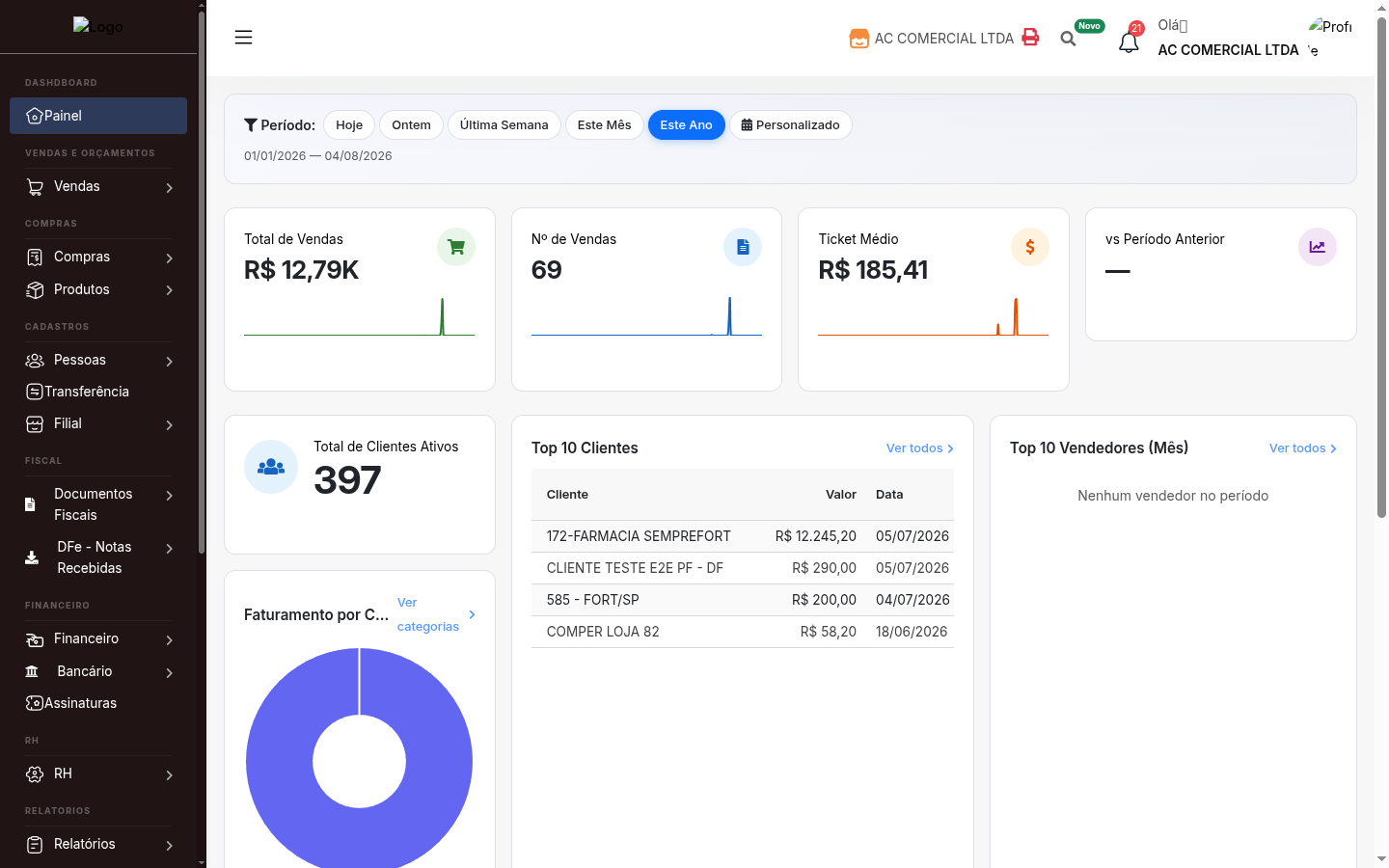The image size is (1389, 868).
Task: Click the Painel home icon
Action: pyautogui.click(x=35, y=116)
